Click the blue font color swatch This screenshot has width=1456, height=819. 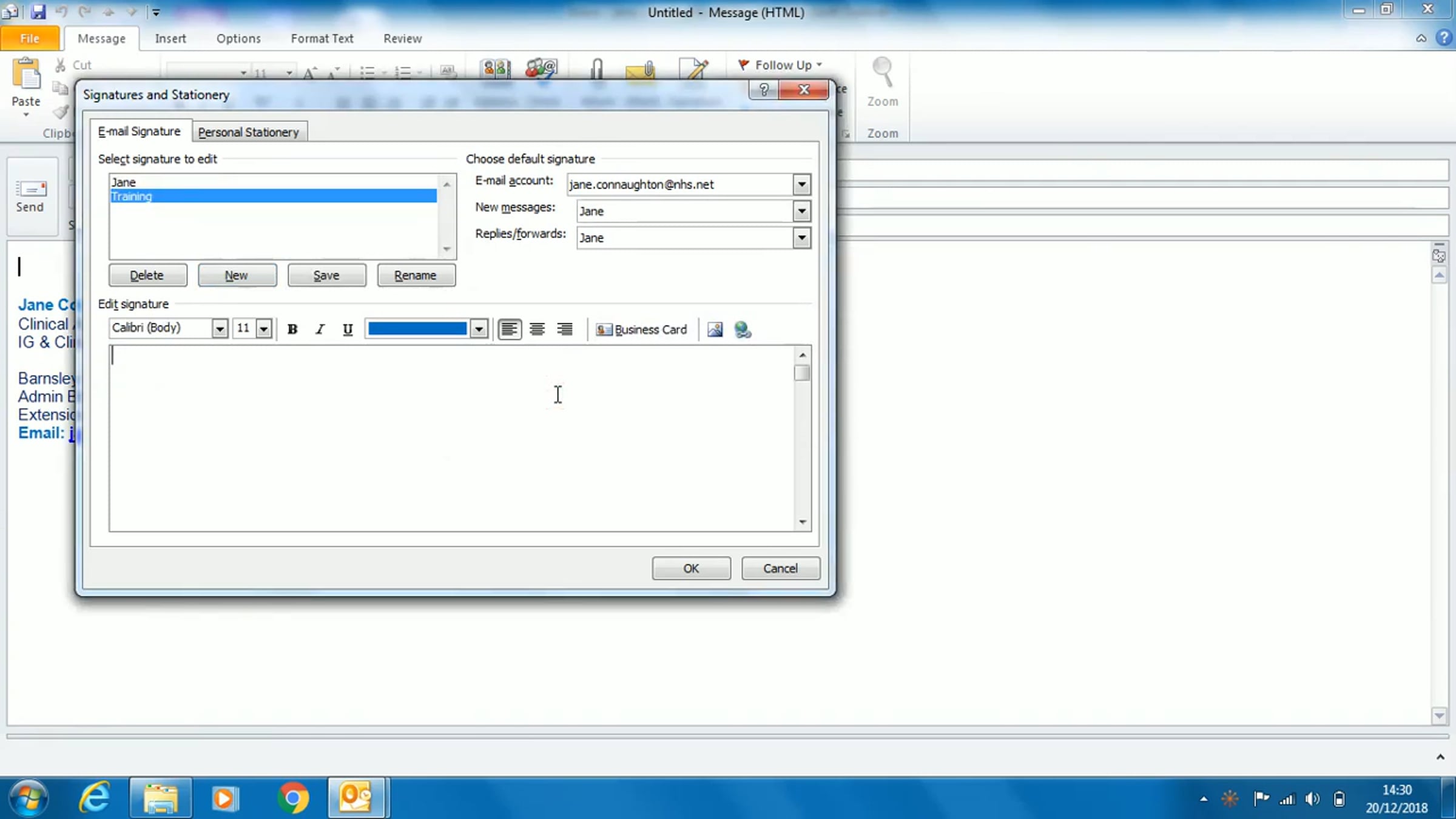click(x=417, y=329)
